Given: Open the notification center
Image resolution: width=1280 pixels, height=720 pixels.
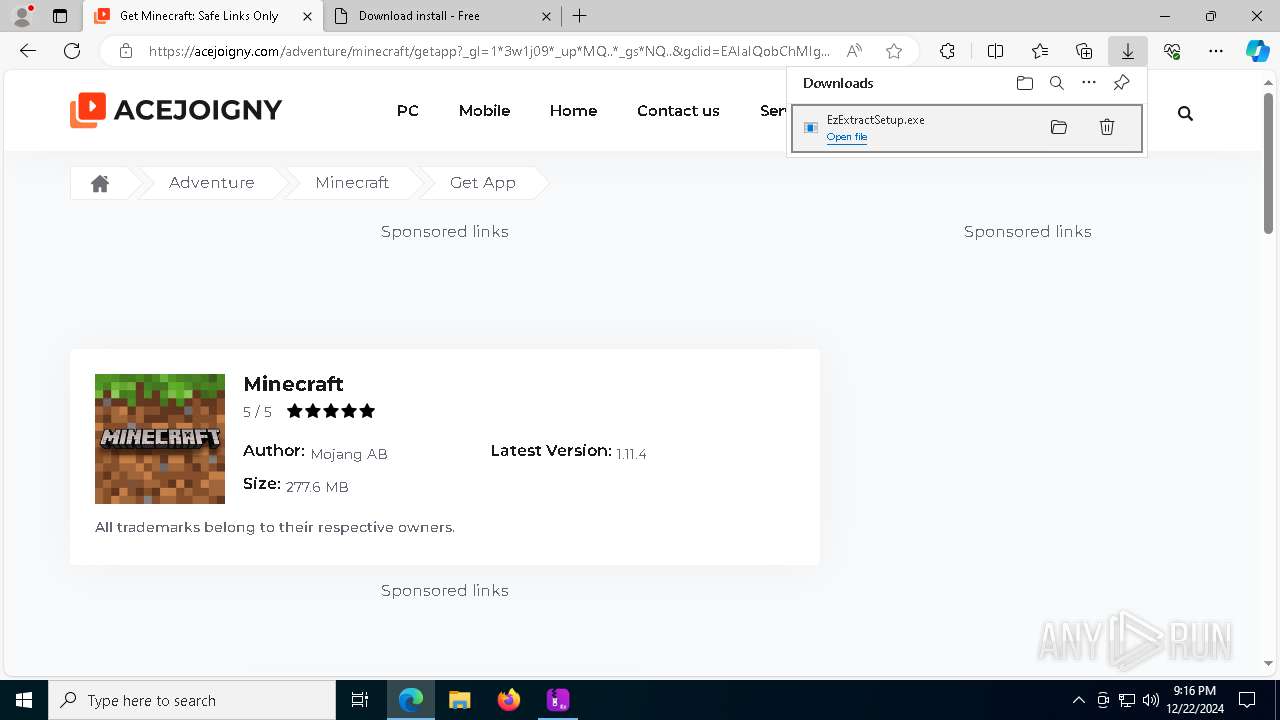Looking at the screenshot, I should [x=1247, y=700].
